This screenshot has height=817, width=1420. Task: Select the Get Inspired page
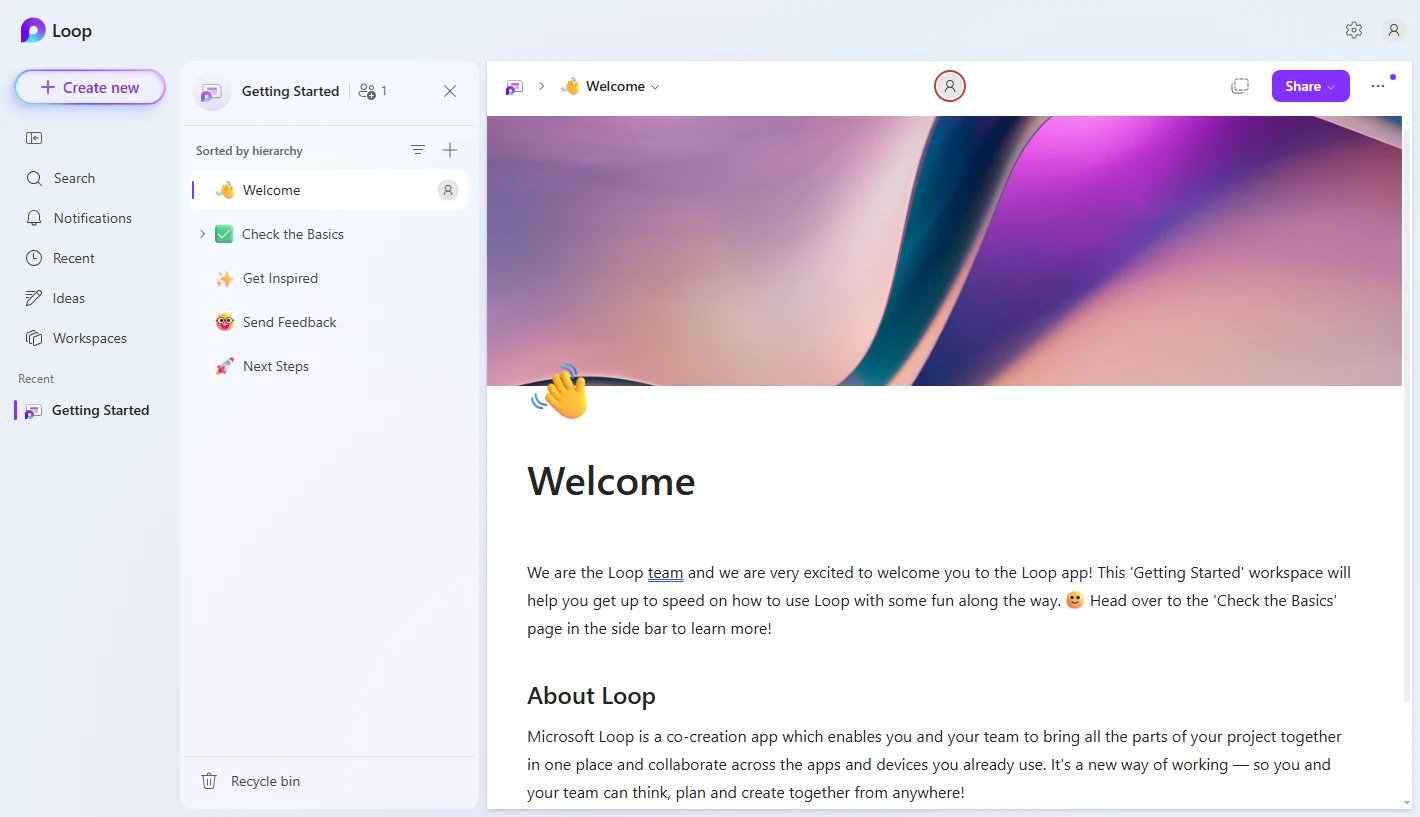[x=280, y=278]
